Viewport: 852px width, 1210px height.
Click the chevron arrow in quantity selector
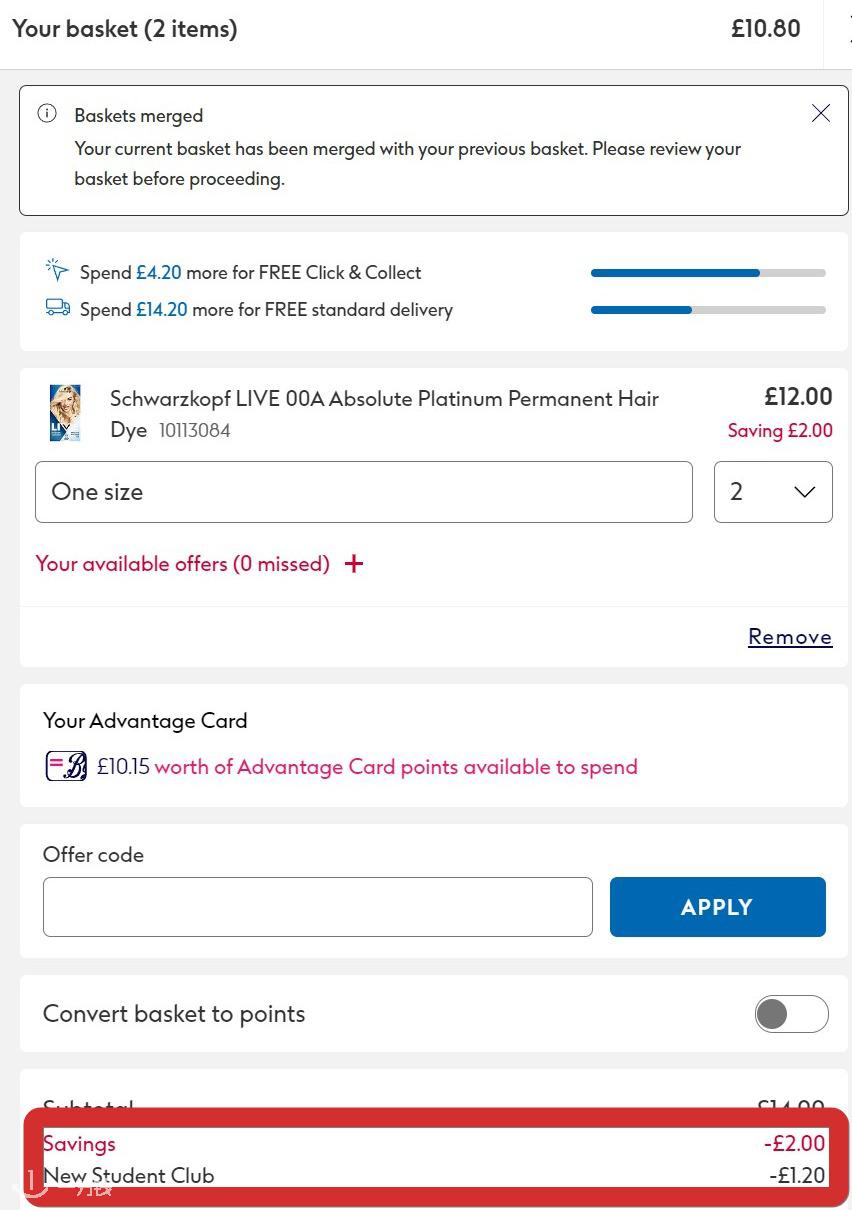(x=805, y=492)
